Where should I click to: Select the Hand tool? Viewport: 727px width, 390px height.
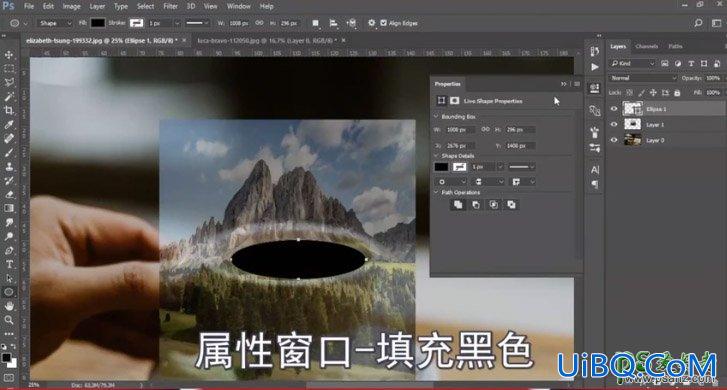coord(9,306)
